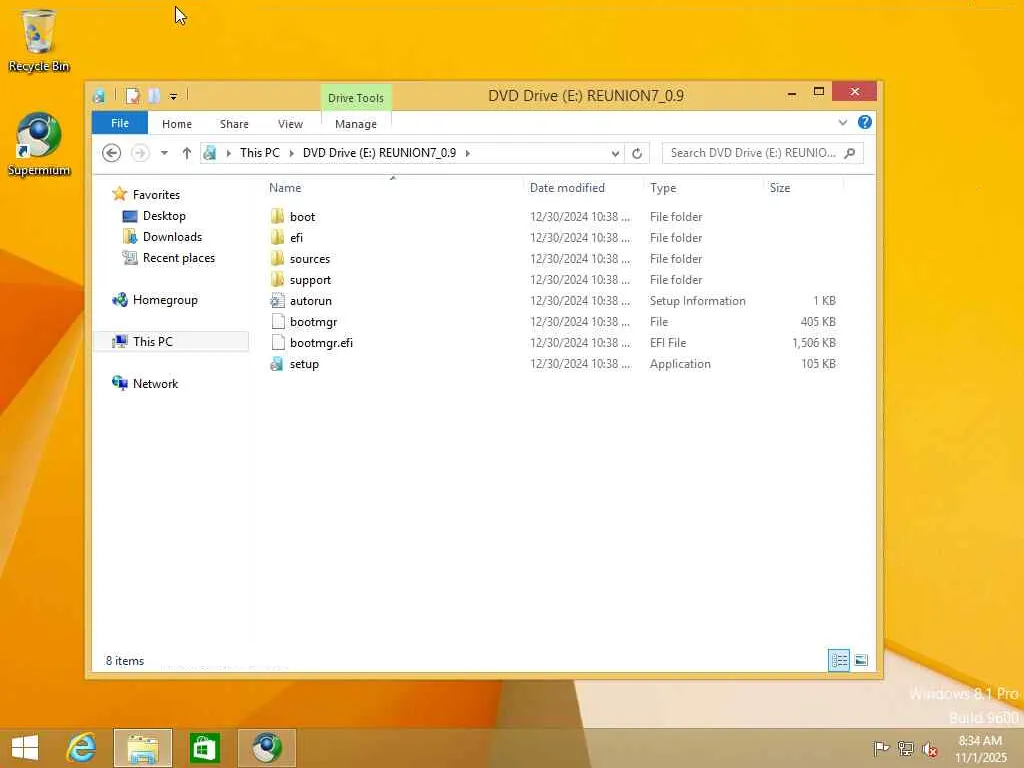Select the autorun setup information file icon
The width and height of the screenshot is (1024, 768).
coord(278,300)
